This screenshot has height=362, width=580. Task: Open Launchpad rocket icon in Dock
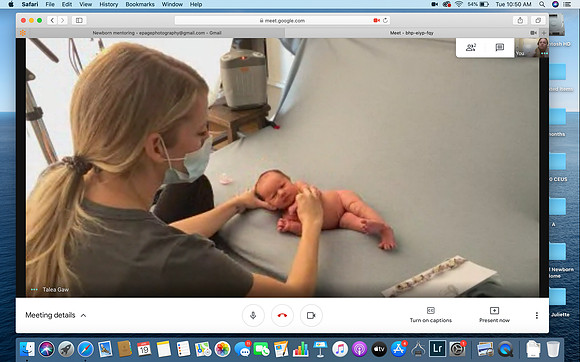pyautogui.click(x=66, y=349)
